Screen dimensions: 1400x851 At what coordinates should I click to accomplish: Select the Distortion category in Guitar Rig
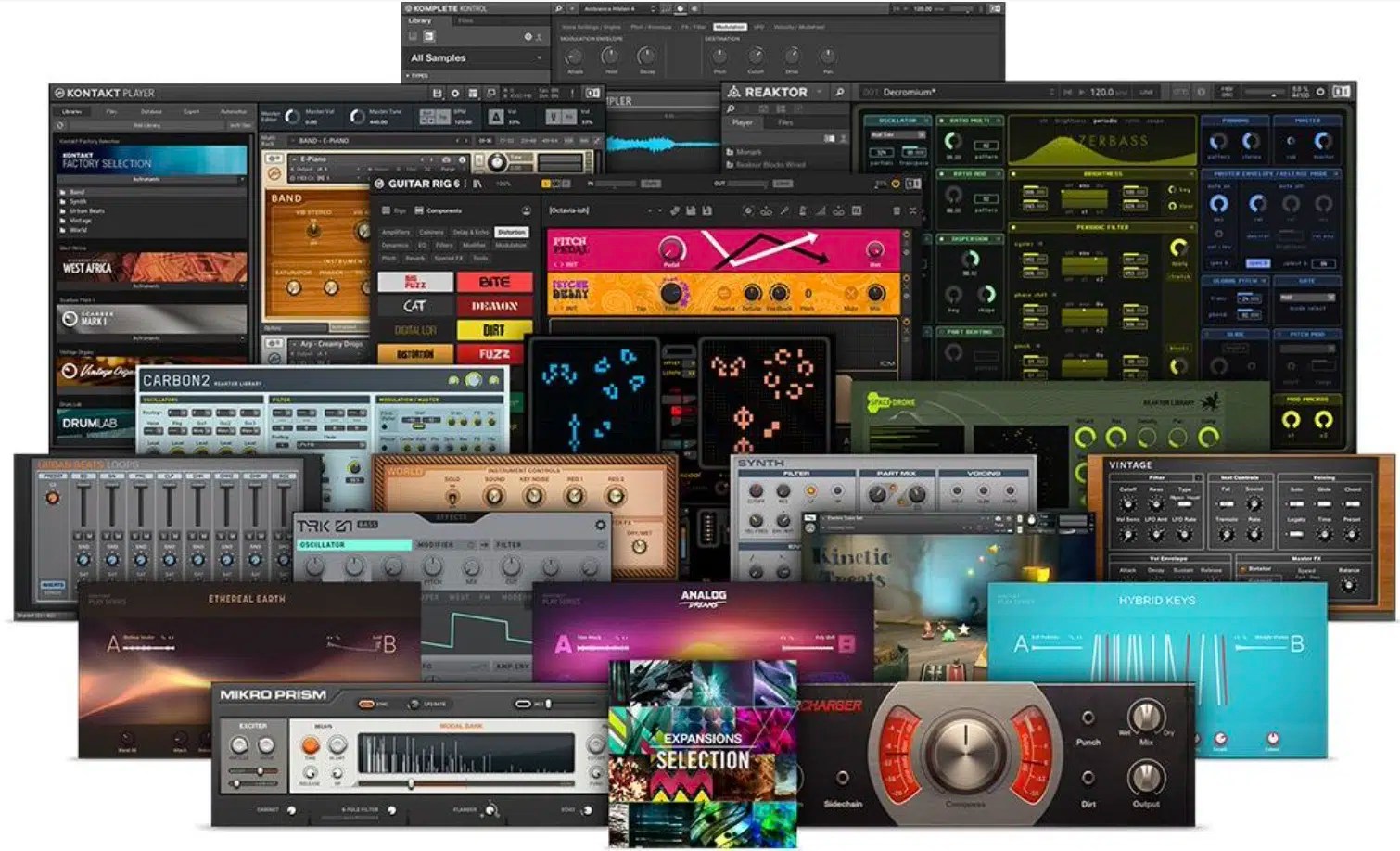511,232
